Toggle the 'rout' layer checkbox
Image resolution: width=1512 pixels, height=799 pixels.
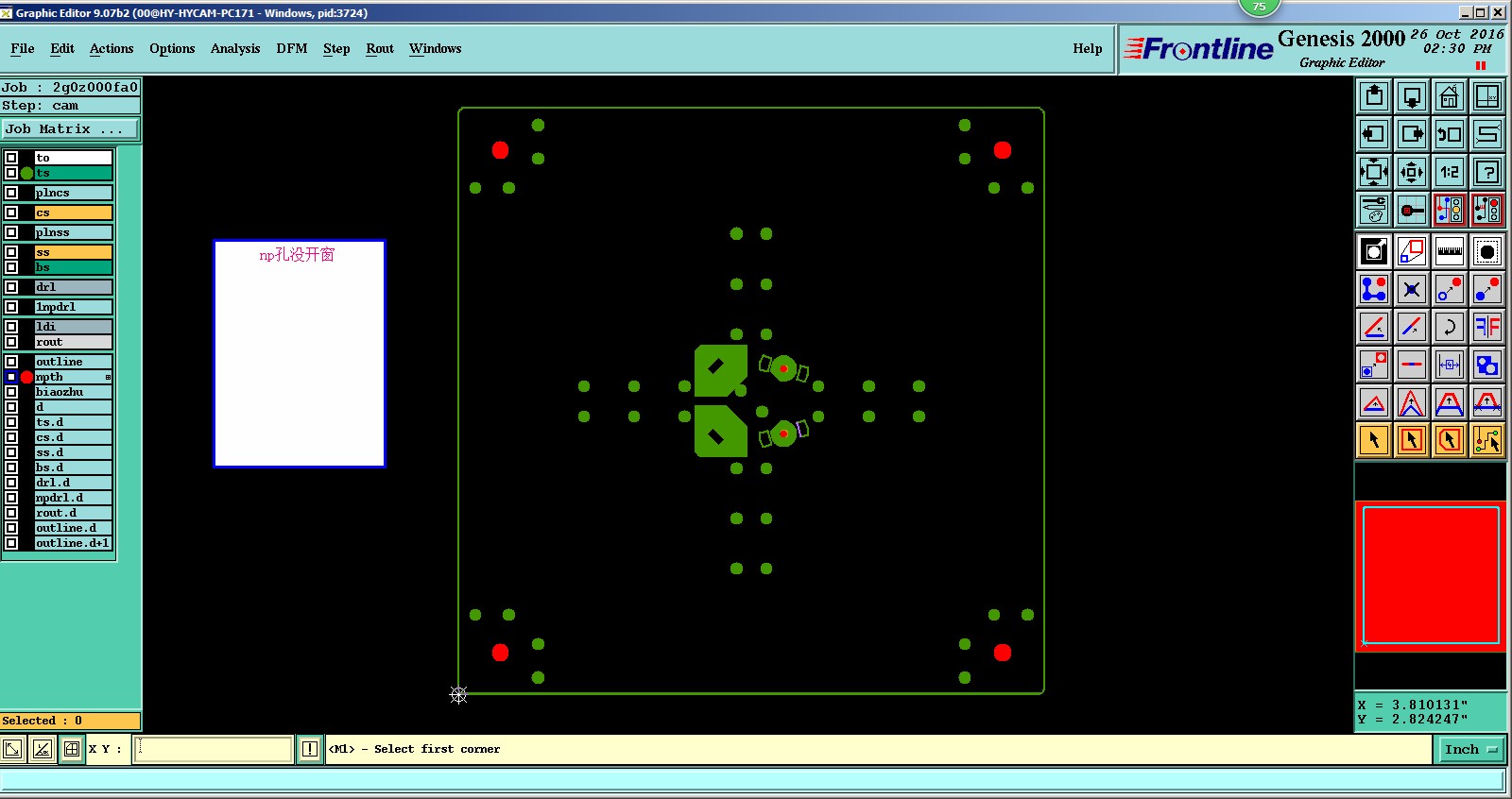[x=11, y=342]
